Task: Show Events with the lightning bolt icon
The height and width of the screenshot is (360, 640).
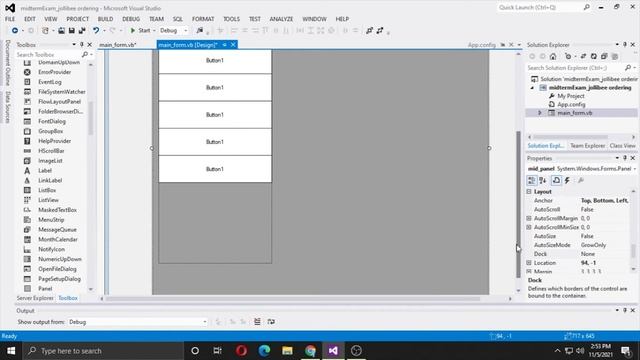Action: pos(567,180)
